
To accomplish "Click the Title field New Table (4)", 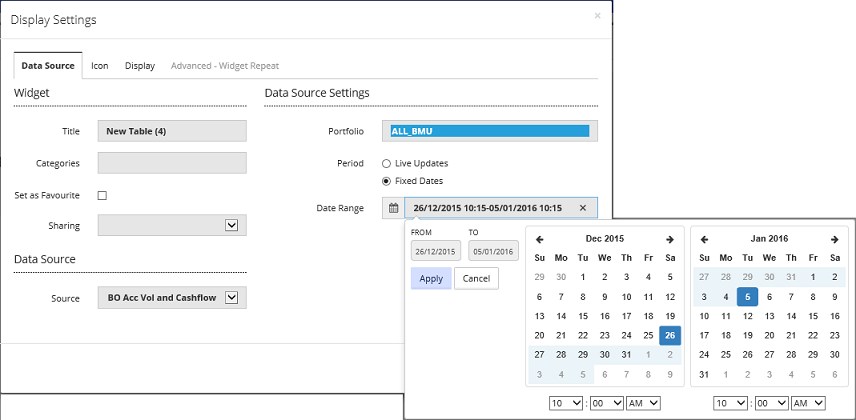I will (172, 131).
